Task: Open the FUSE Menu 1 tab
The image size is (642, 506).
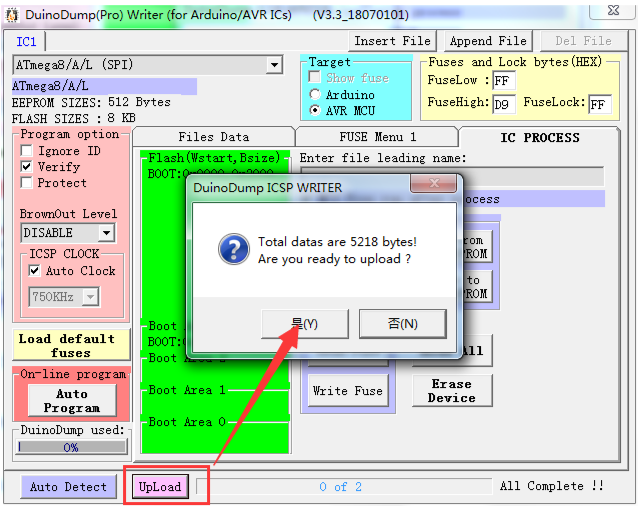Action: (377, 137)
